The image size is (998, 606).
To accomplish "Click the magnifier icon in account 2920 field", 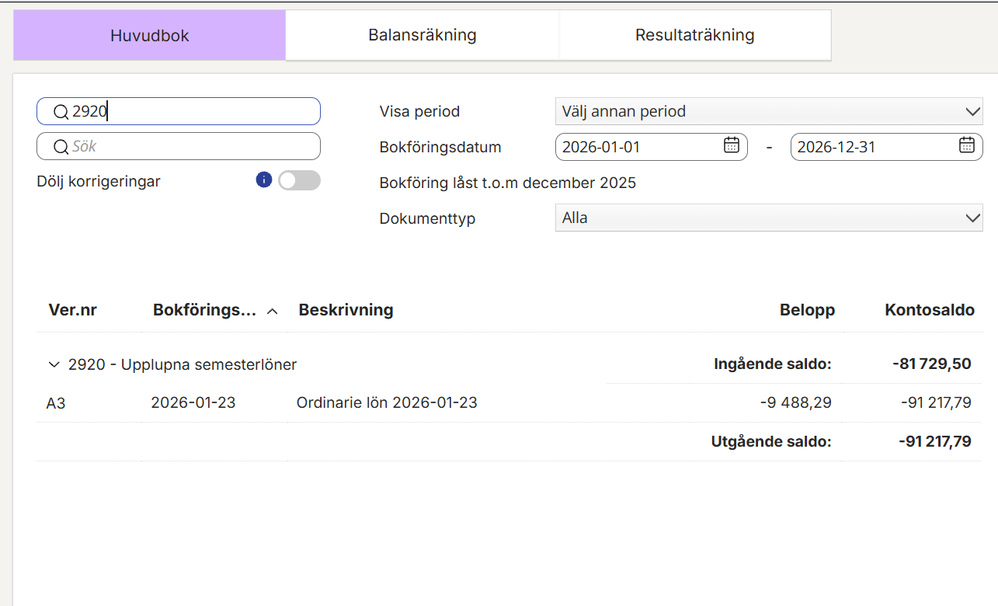I will click(x=60, y=112).
